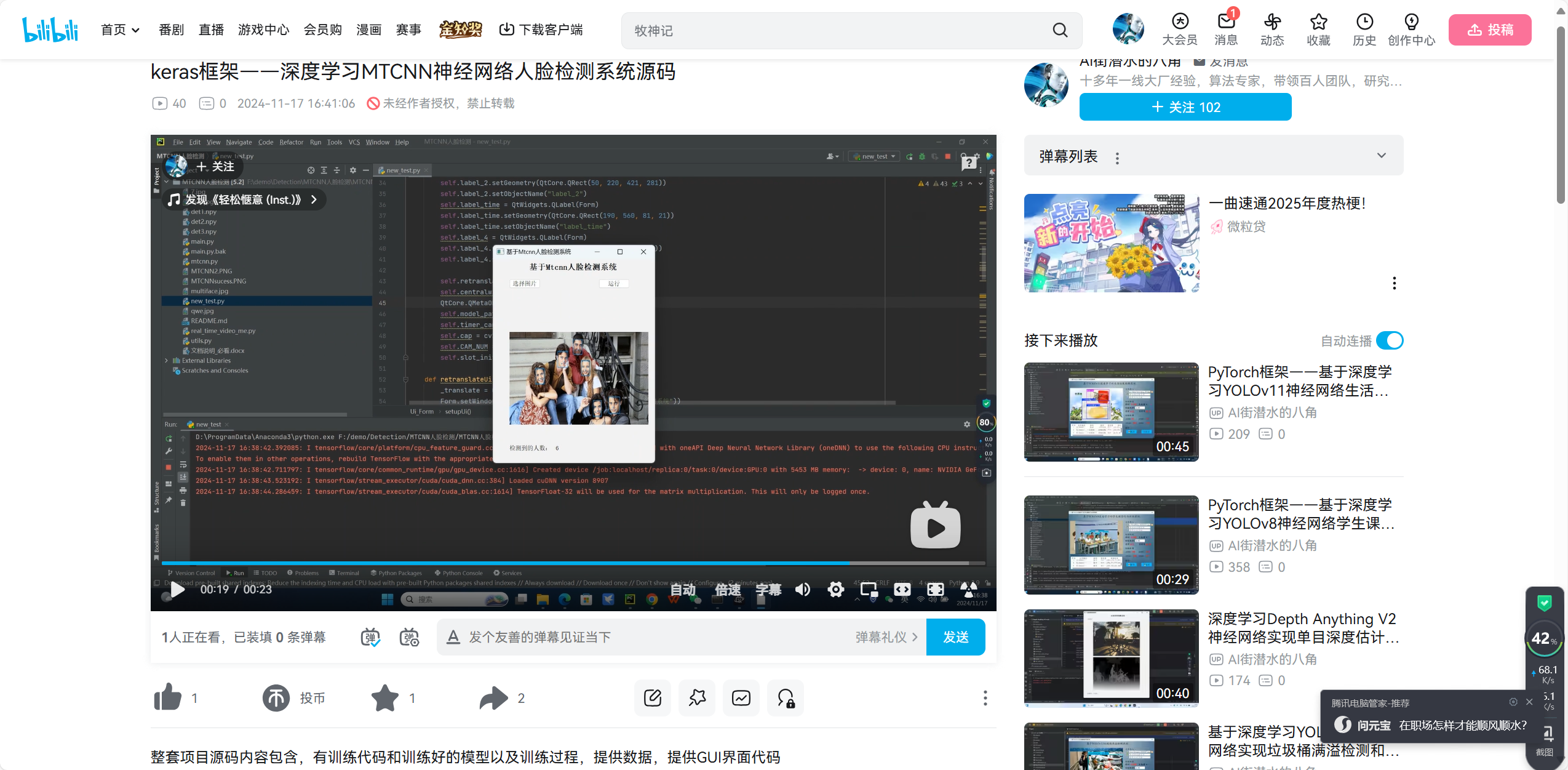Open the 倍速 playback speed options
Screen dimensions: 1568x770
(727, 589)
